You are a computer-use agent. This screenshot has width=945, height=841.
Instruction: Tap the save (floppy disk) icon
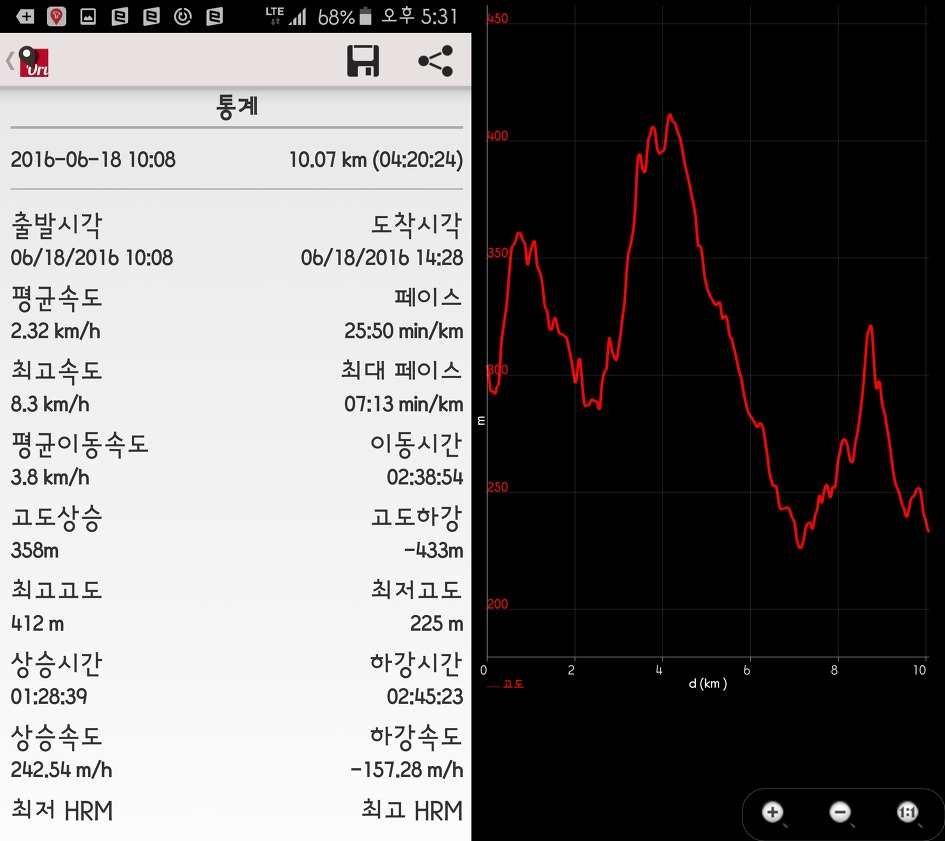coord(363,61)
